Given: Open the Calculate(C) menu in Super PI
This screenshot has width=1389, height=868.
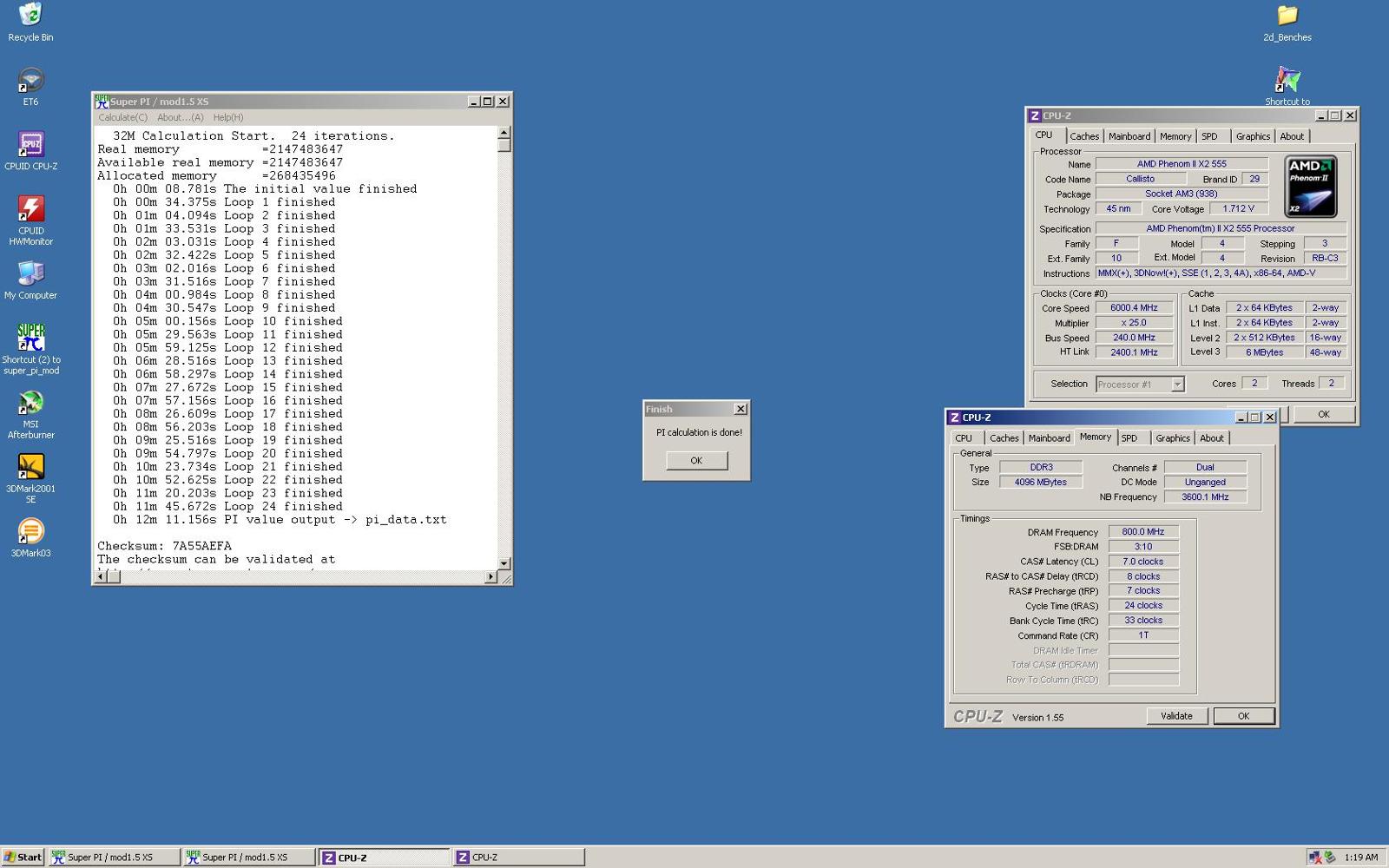Looking at the screenshot, I should pos(122,117).
